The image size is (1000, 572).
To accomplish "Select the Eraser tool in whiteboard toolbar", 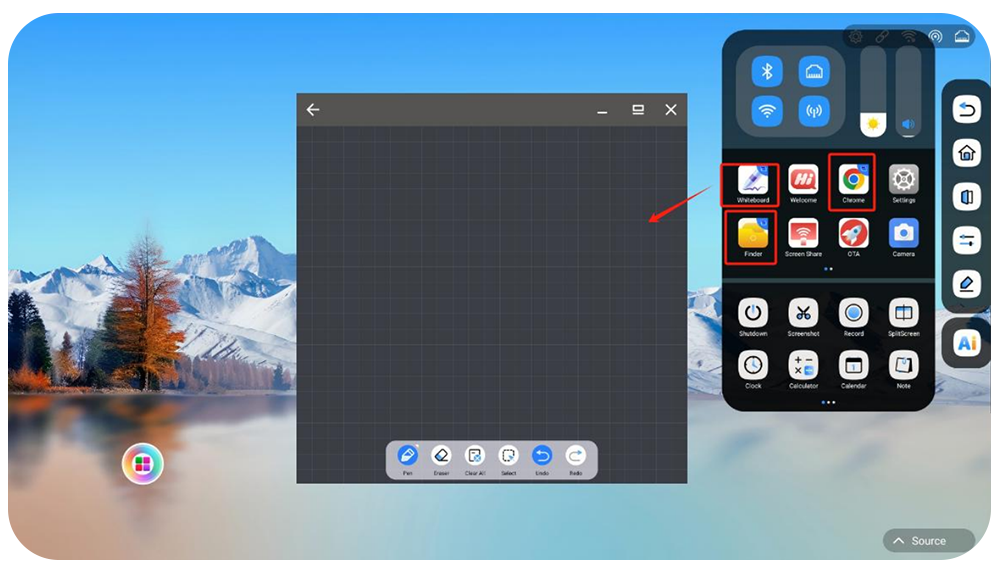I will click(441, 456).
